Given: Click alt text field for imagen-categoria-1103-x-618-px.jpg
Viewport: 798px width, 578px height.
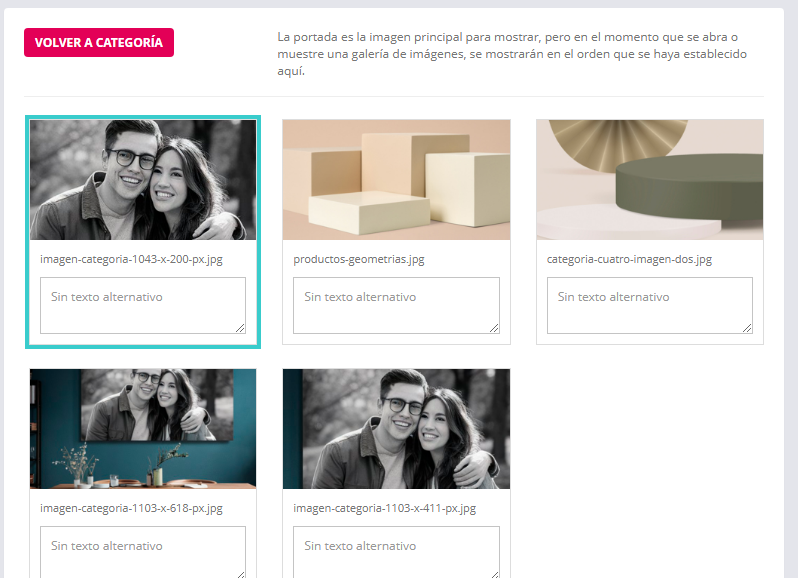Looking at the screenshot, I should tap(143, 551).
